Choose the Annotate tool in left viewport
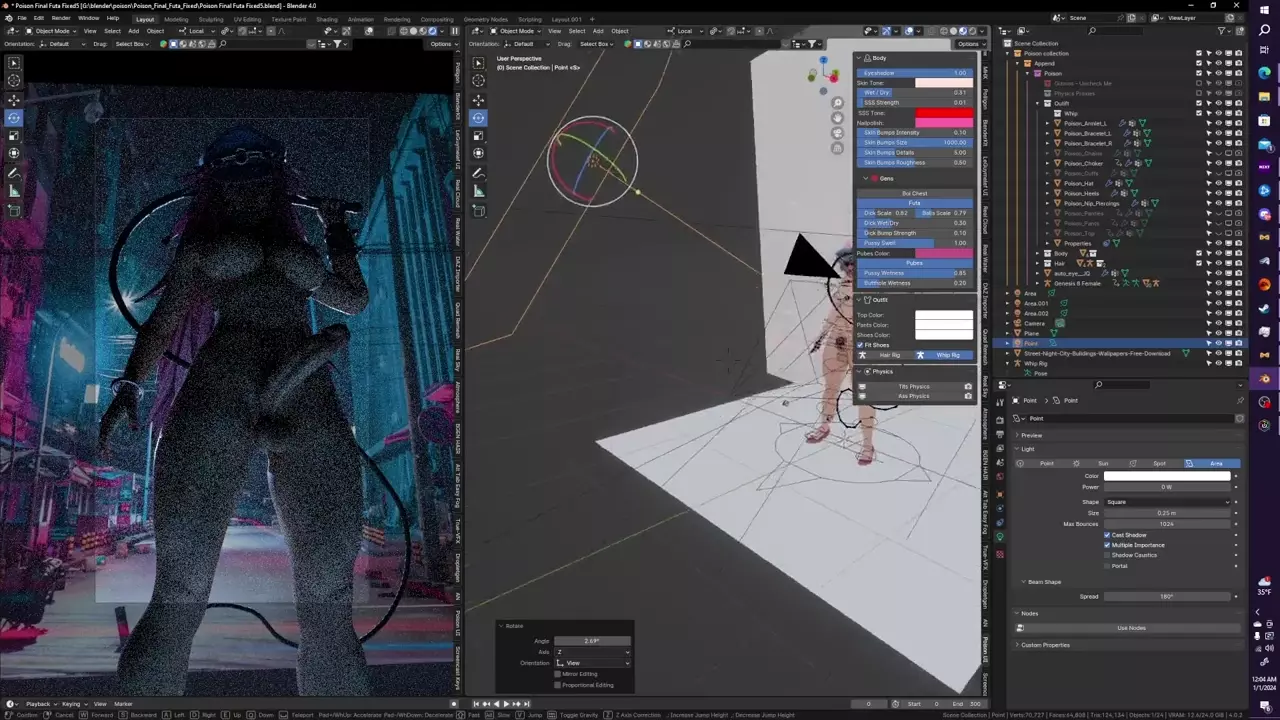 point(14,174)
